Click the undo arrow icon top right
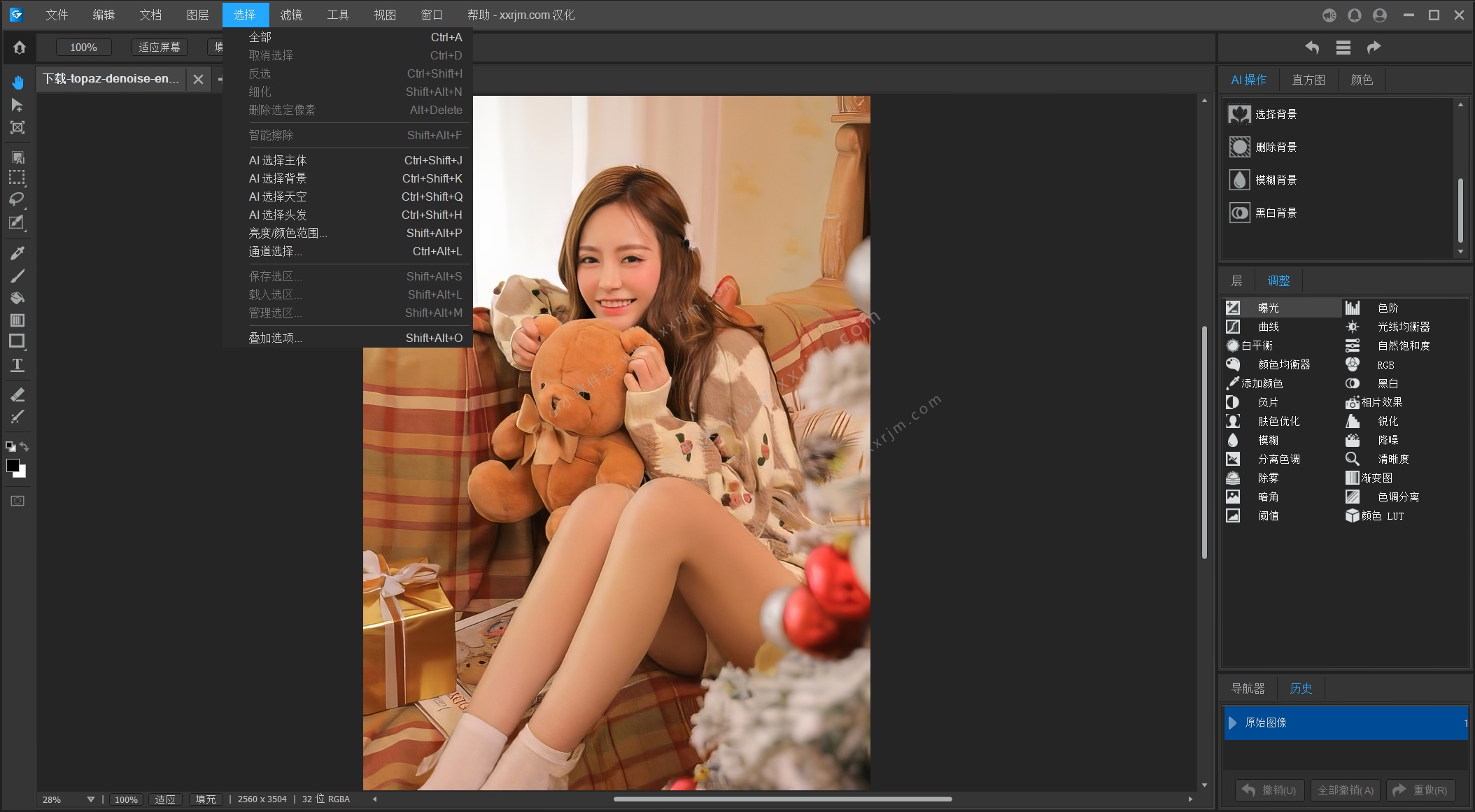The width and height of the screenshot is (1475, 812). pos(1312,48)
